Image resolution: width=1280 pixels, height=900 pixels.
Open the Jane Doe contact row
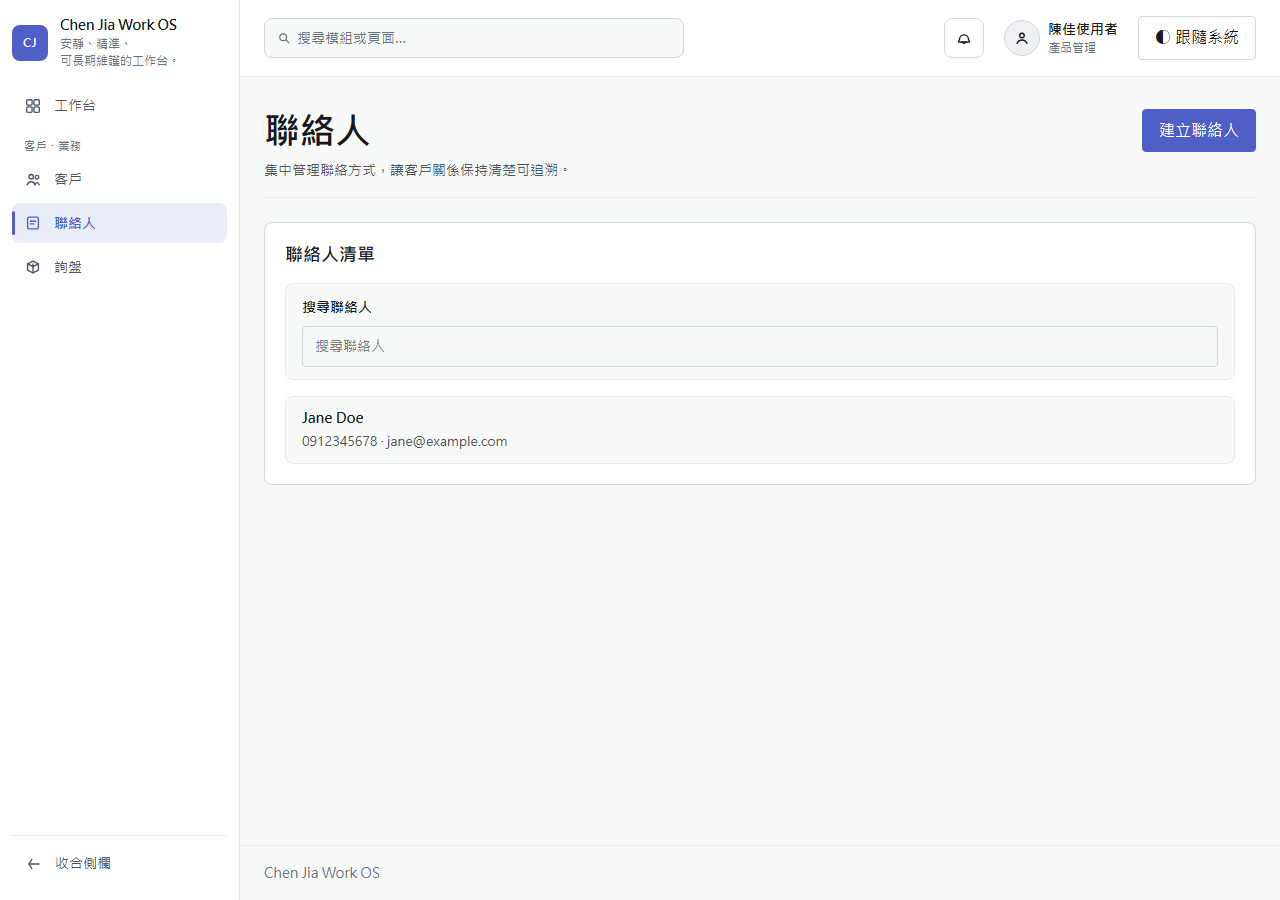760,430
